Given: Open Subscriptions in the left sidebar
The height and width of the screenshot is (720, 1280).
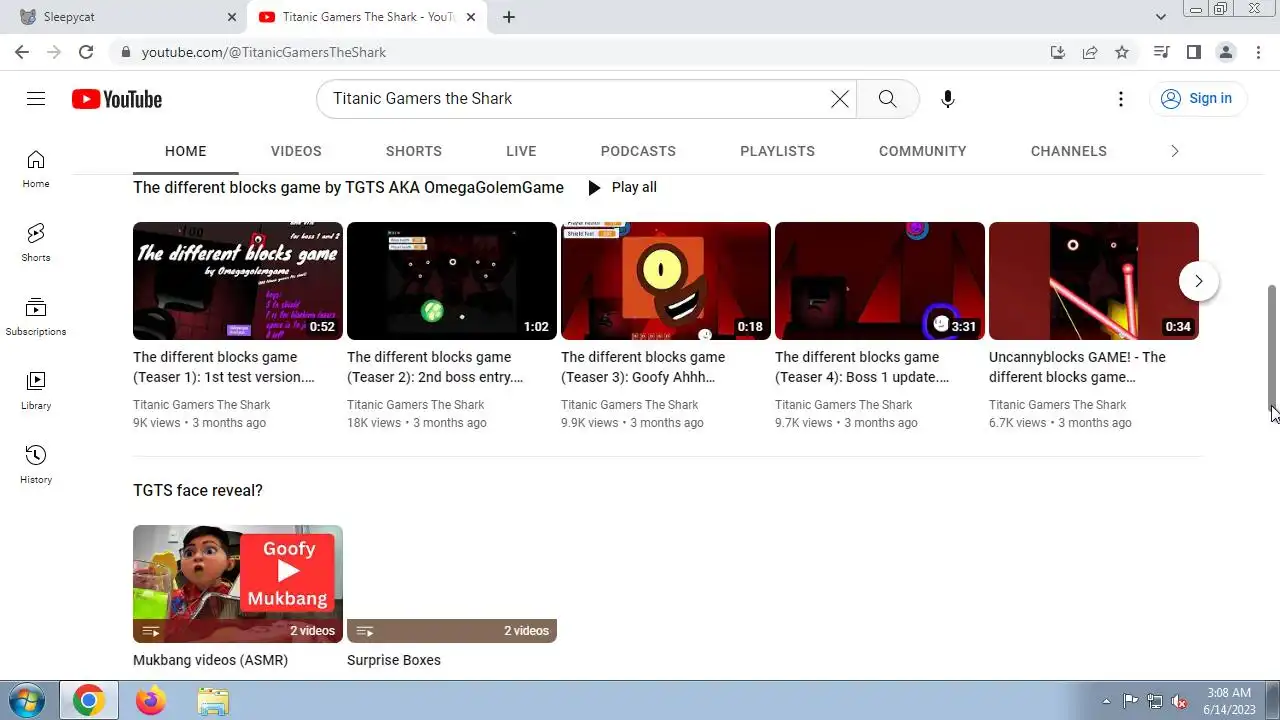Looking at the screenshot, I should [x=36, y=317].
